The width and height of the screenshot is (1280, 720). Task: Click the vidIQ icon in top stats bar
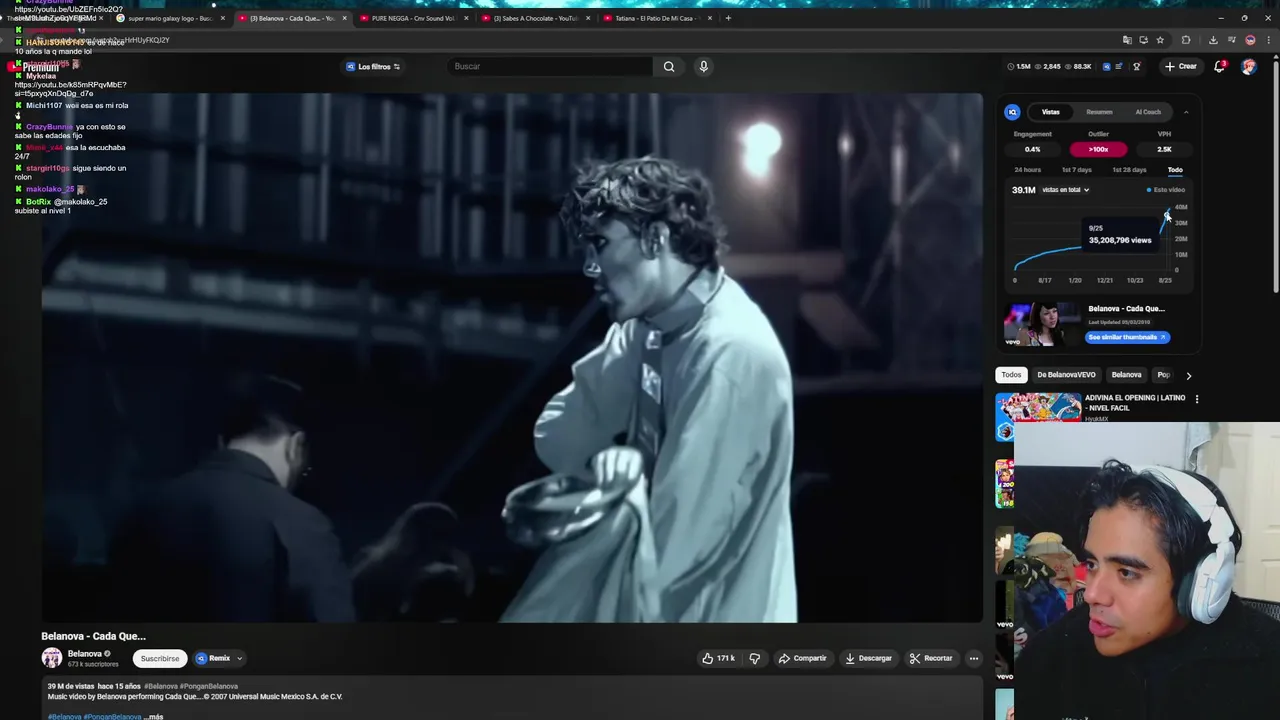pyautogui.click(x=1106, y=66)
